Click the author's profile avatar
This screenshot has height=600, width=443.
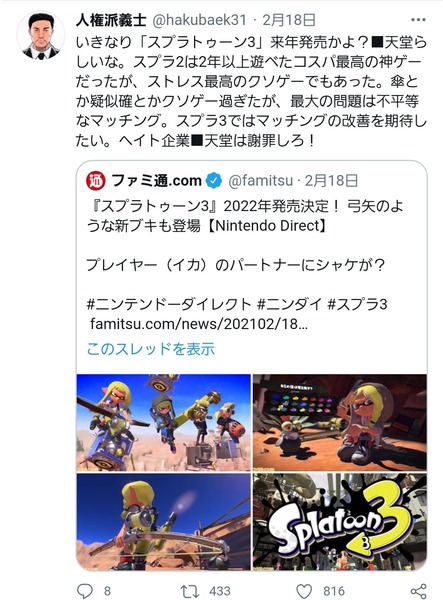click(x=41, y=35)
